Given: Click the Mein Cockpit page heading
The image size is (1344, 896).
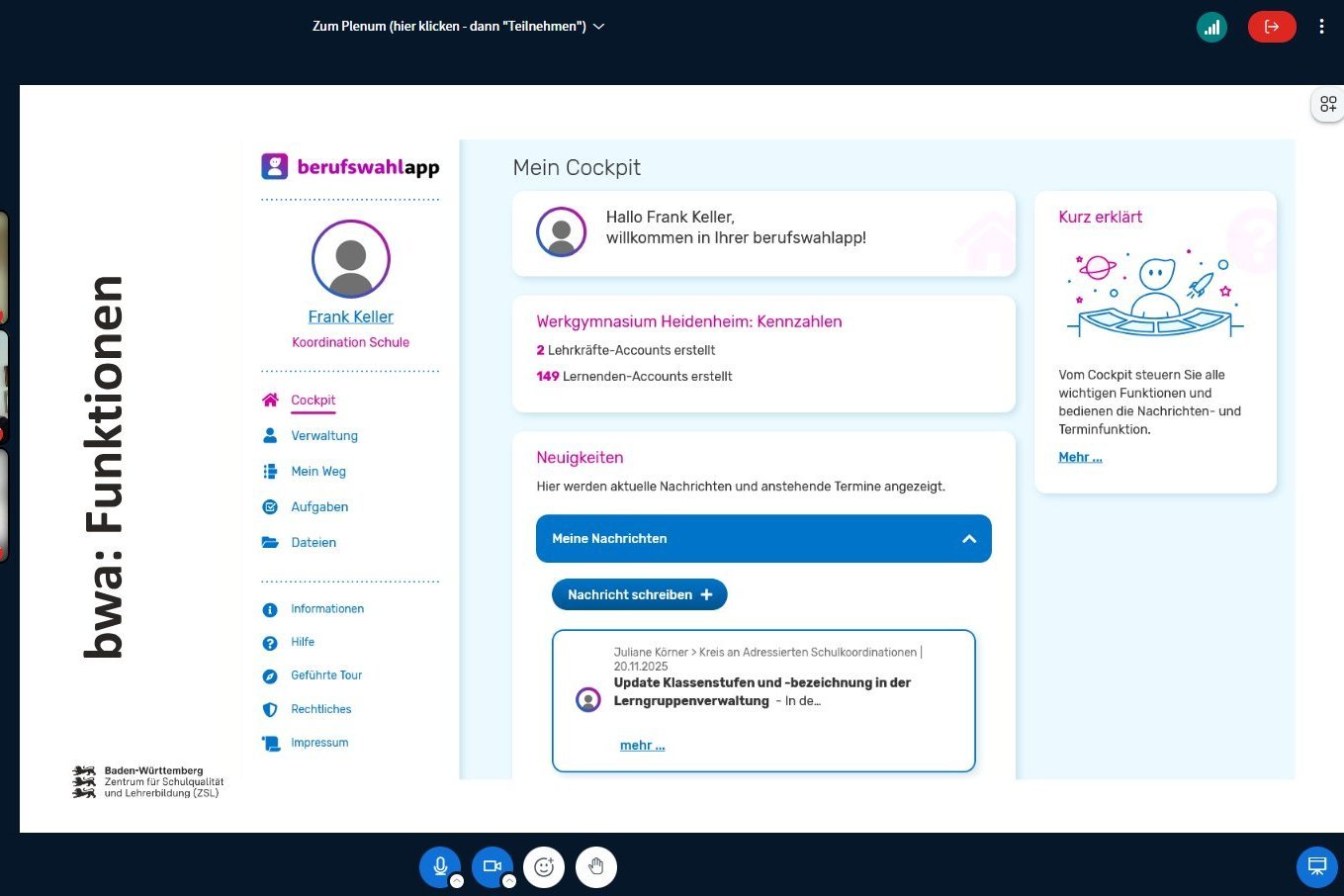Looking at the screenshot, I should point(577,168).
